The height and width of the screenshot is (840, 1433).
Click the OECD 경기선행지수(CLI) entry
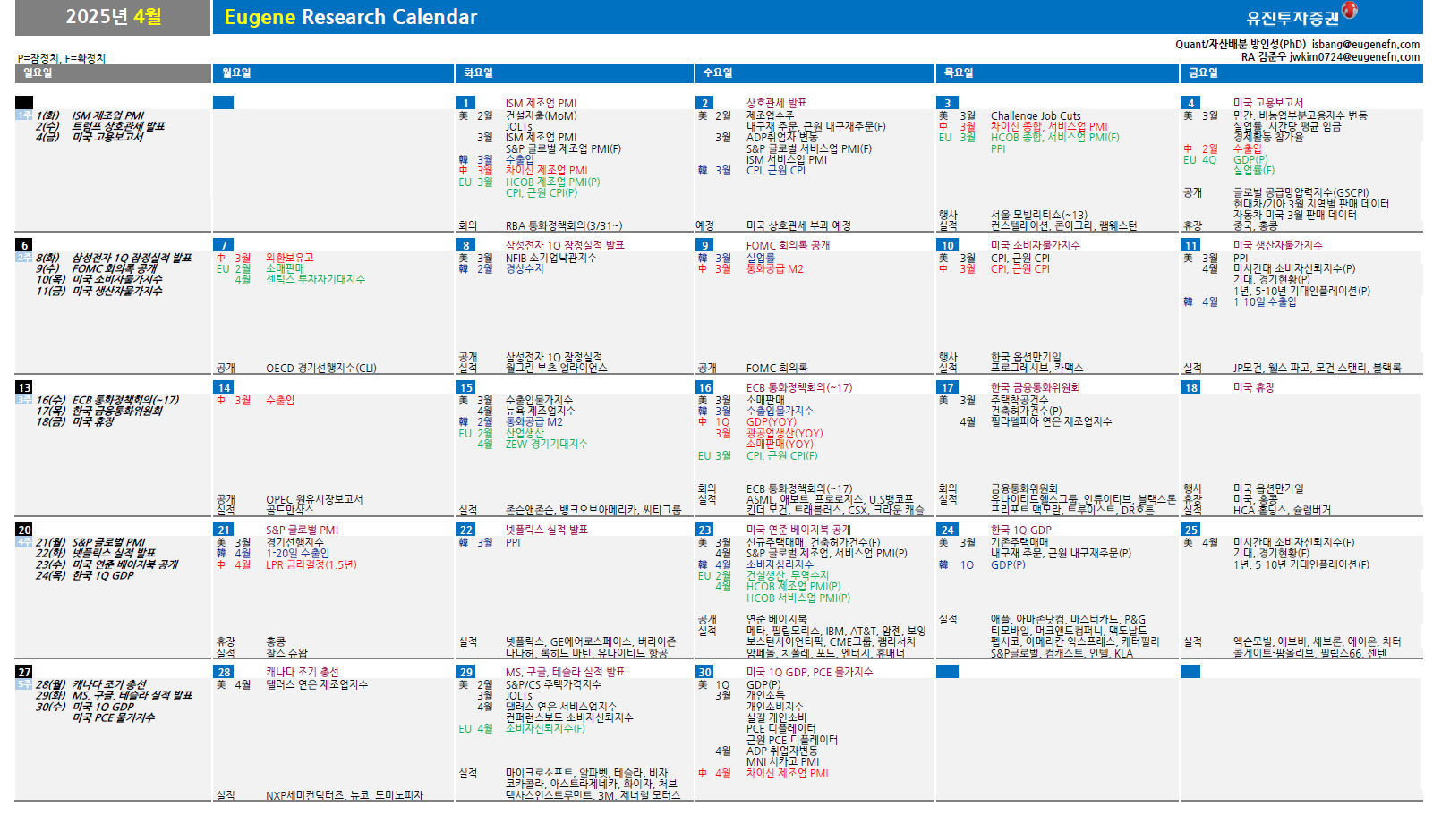click(320, 368)
